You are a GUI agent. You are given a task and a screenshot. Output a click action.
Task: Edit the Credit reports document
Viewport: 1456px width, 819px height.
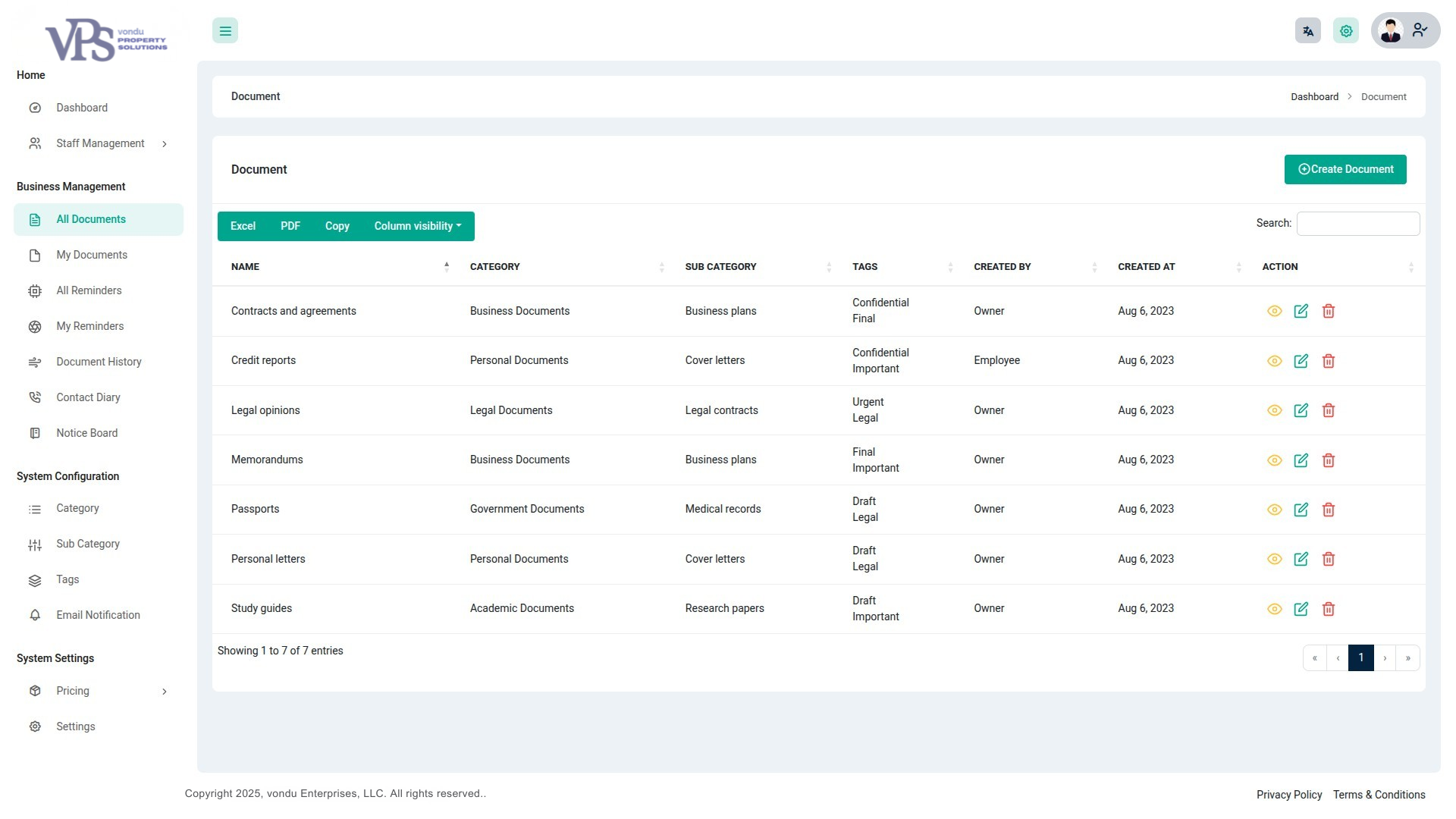(1301, 361)
